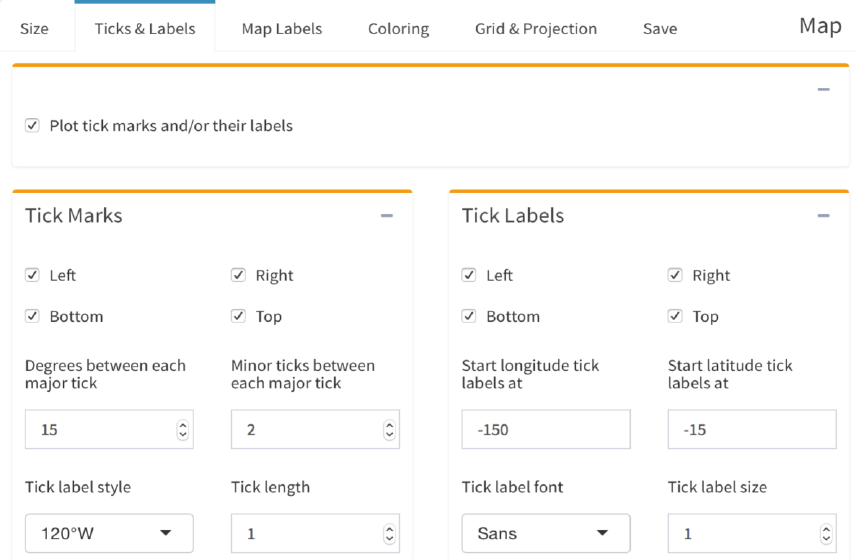Click the Start longitude tick labels field
856x559 pixels.
[546, 430]
